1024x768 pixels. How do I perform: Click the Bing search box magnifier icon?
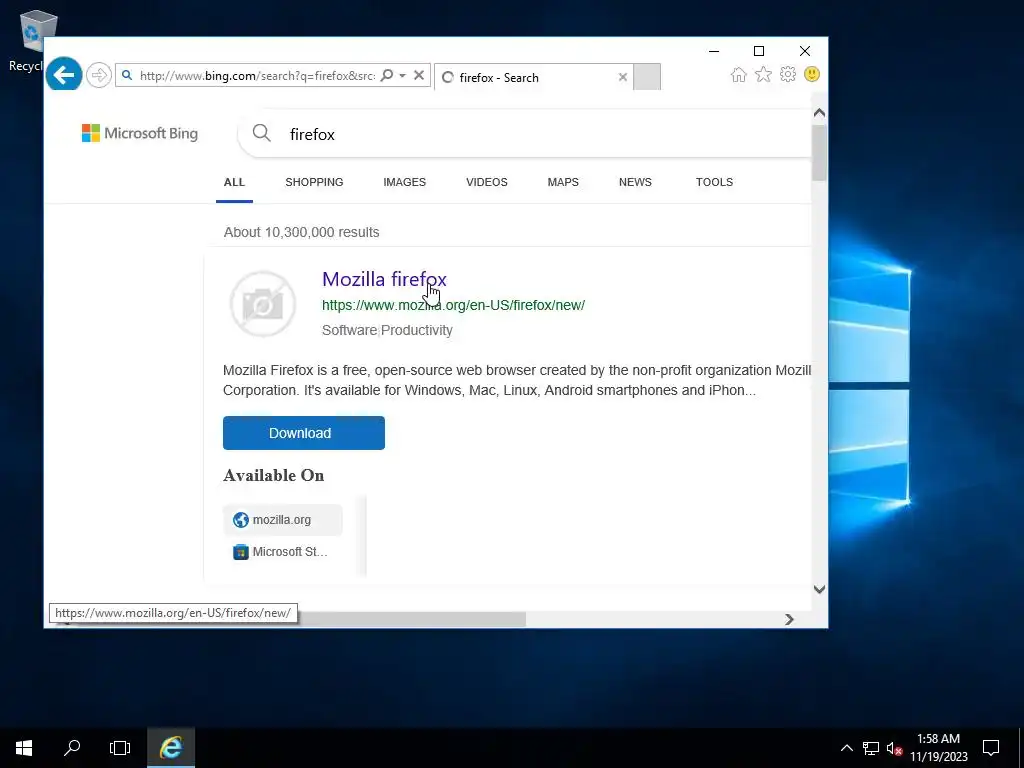coord(261,133)
